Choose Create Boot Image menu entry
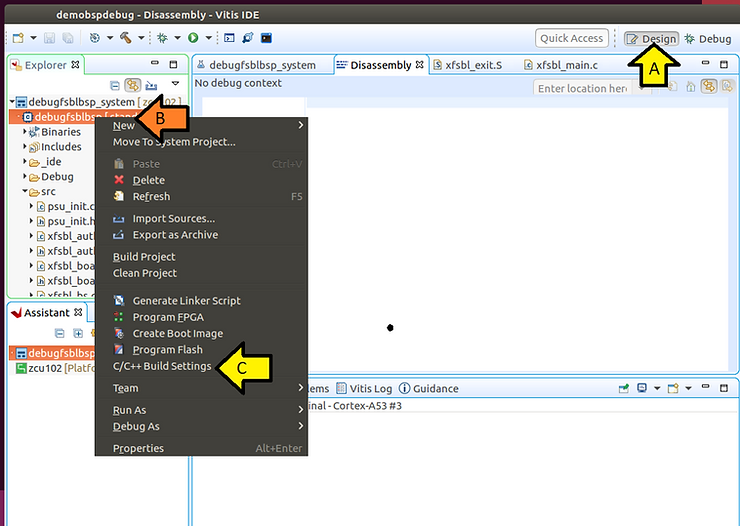This screenshot has width=740, height=526. pos(202,333)
